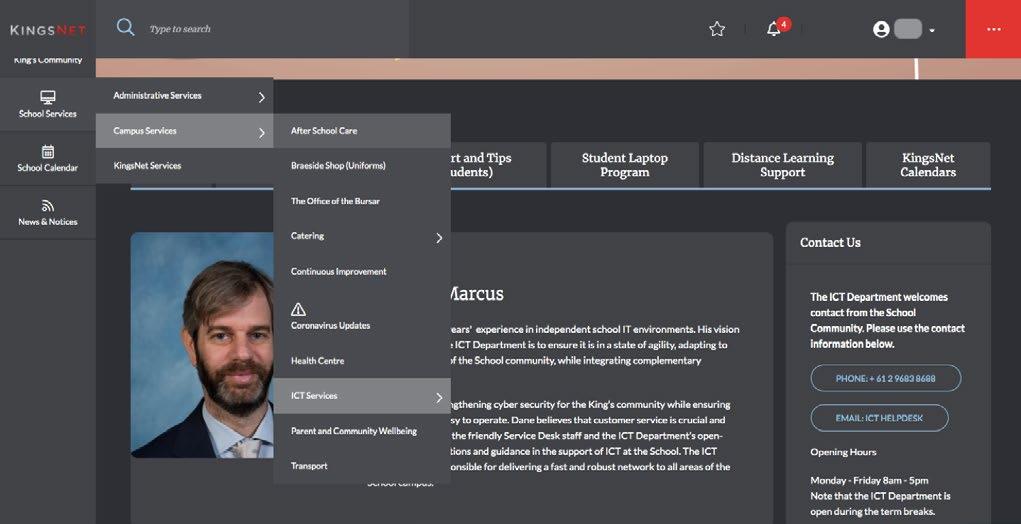Expand Administrative Services submenu arrow
1021x524 pixels.
click(261, 97)
